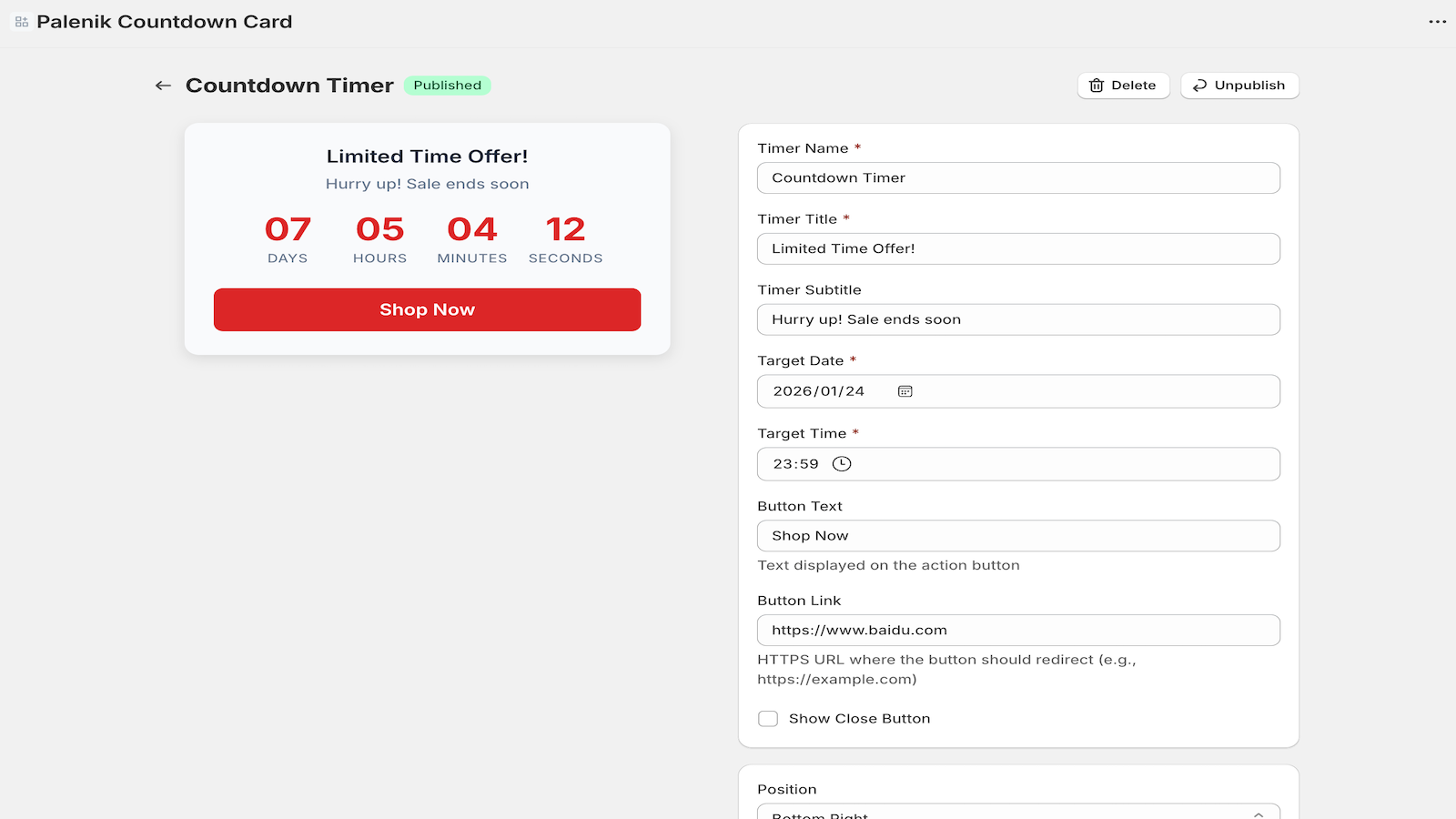Open the Position dropdown showing Bottom Right
The image size is (1456, 819).
click(x=1018, y=813)
